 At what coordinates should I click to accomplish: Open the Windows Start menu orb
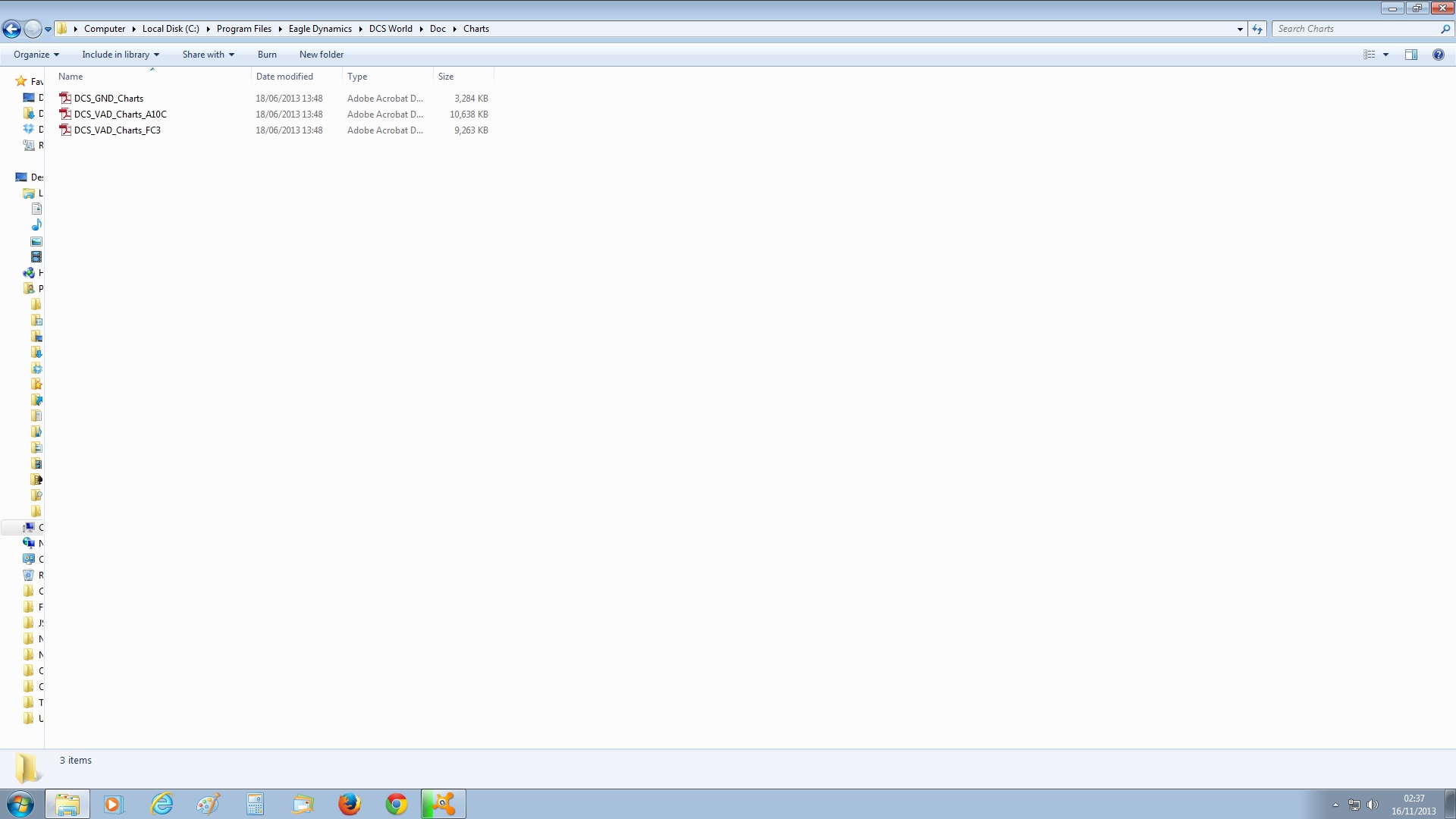click(20, 804)
